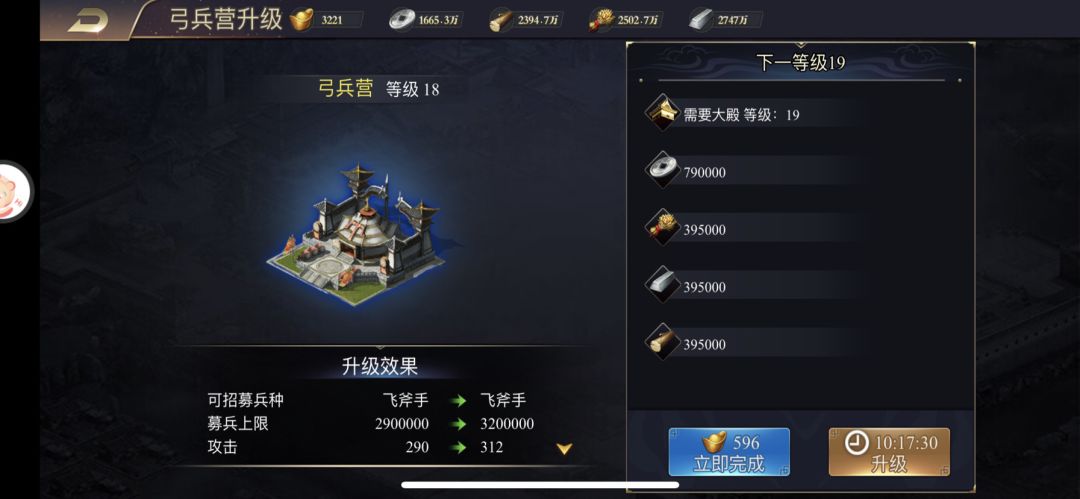Tap the grain cost icon in requirements list
This screenshot has height=499, width=1080.
pos(663,227)
